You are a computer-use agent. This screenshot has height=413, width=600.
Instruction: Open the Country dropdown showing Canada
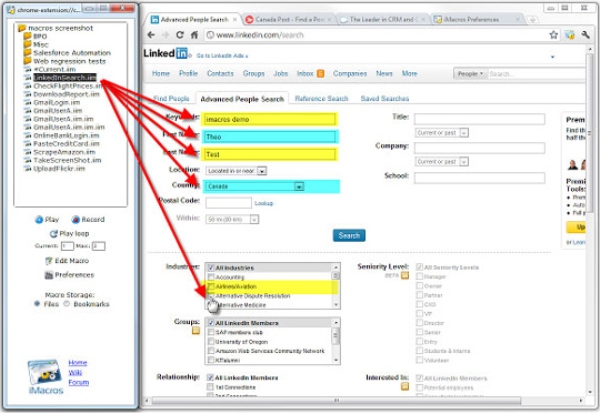click(x=255, y=186)
